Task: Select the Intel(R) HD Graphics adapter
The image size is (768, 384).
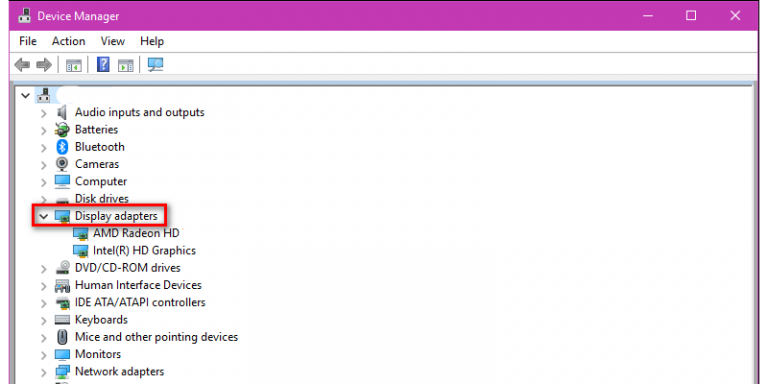Action: point(144,251)
